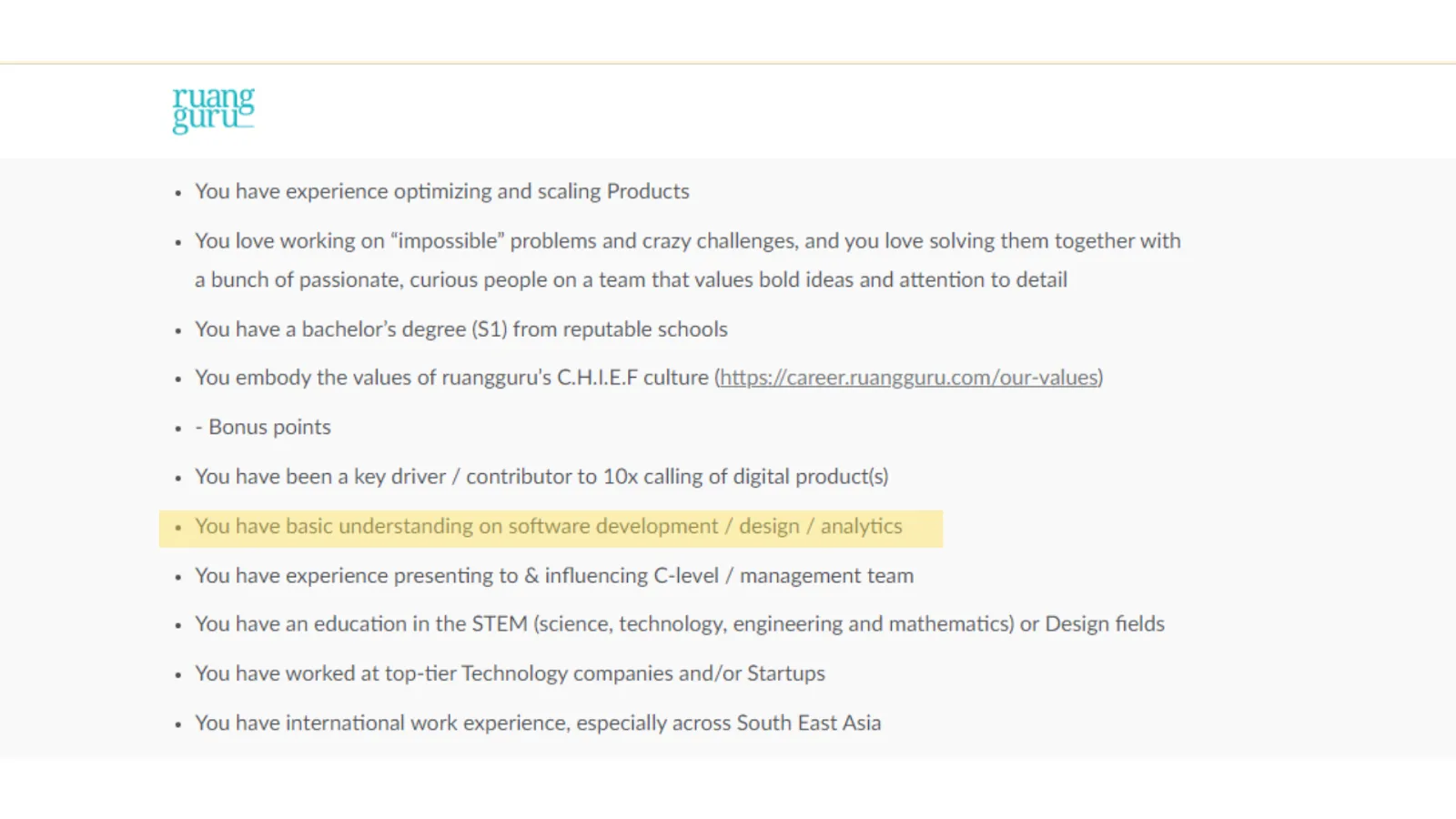Select the South East Asia experience bullet
Screen dimensions: 1456x819
(x=538, y=722)
